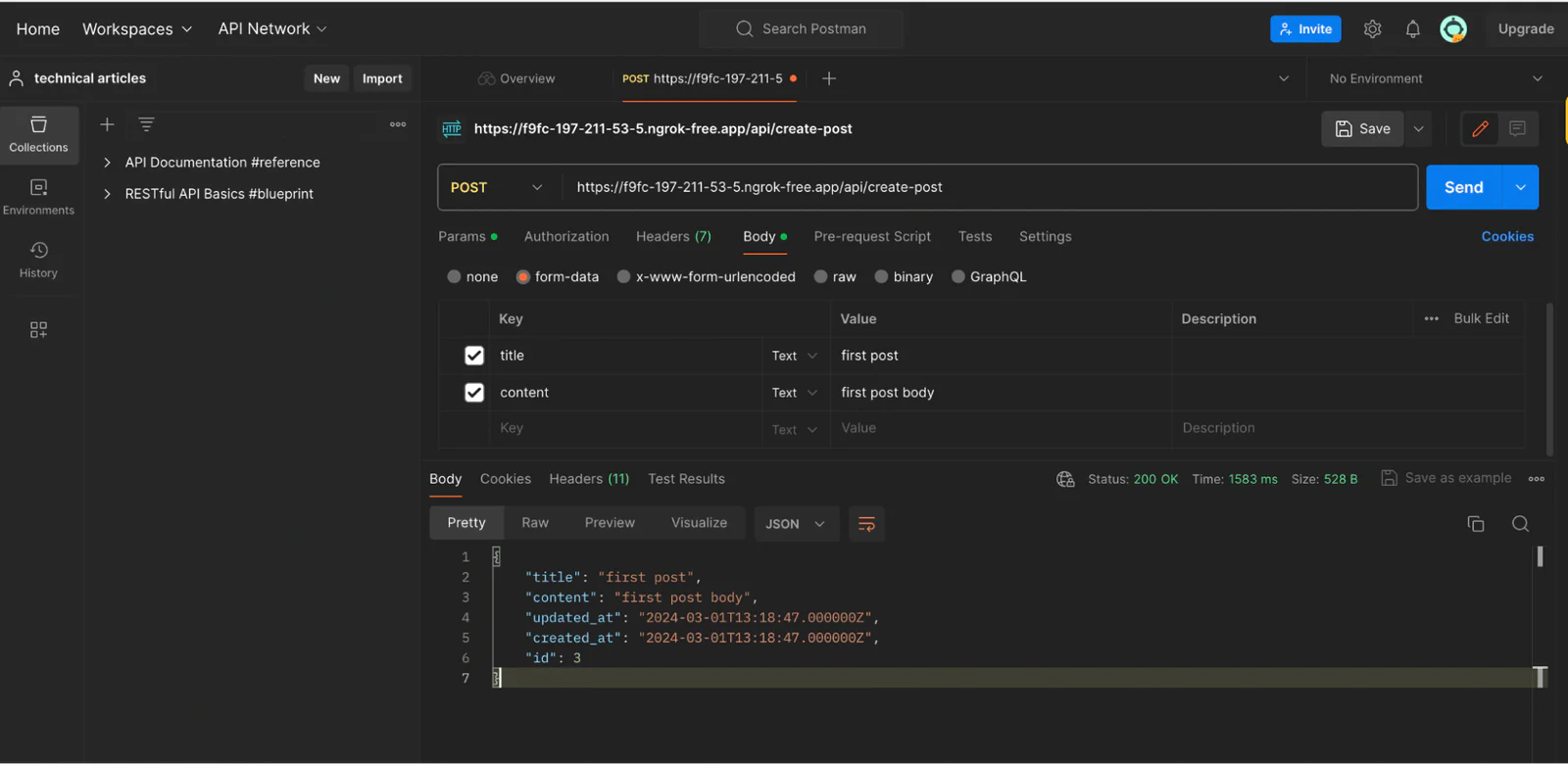
Task: Select the x-www-form-urlencoded body type
Action: [x=623, y=276]
